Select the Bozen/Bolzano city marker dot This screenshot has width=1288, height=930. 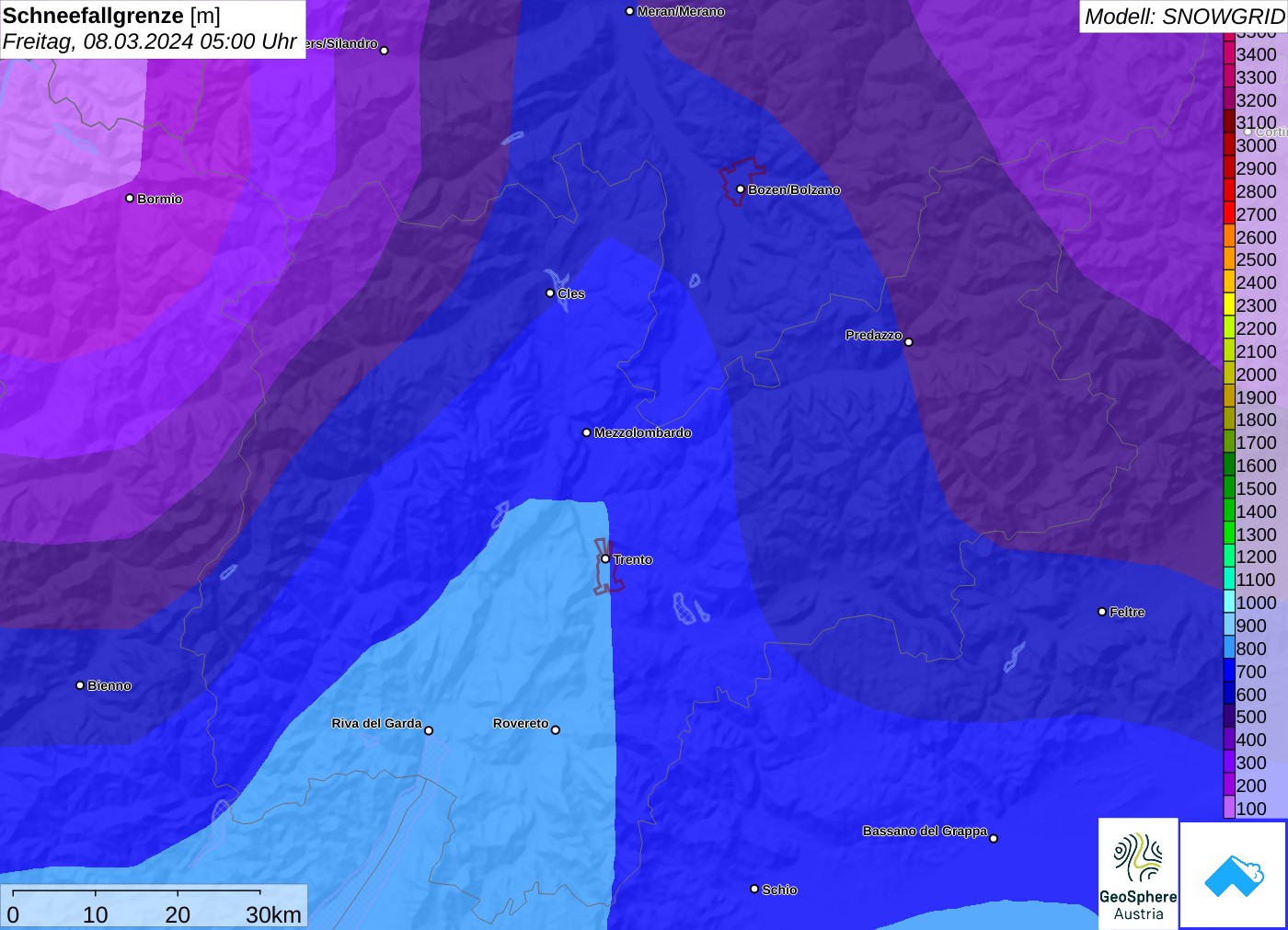coord(741,189)
